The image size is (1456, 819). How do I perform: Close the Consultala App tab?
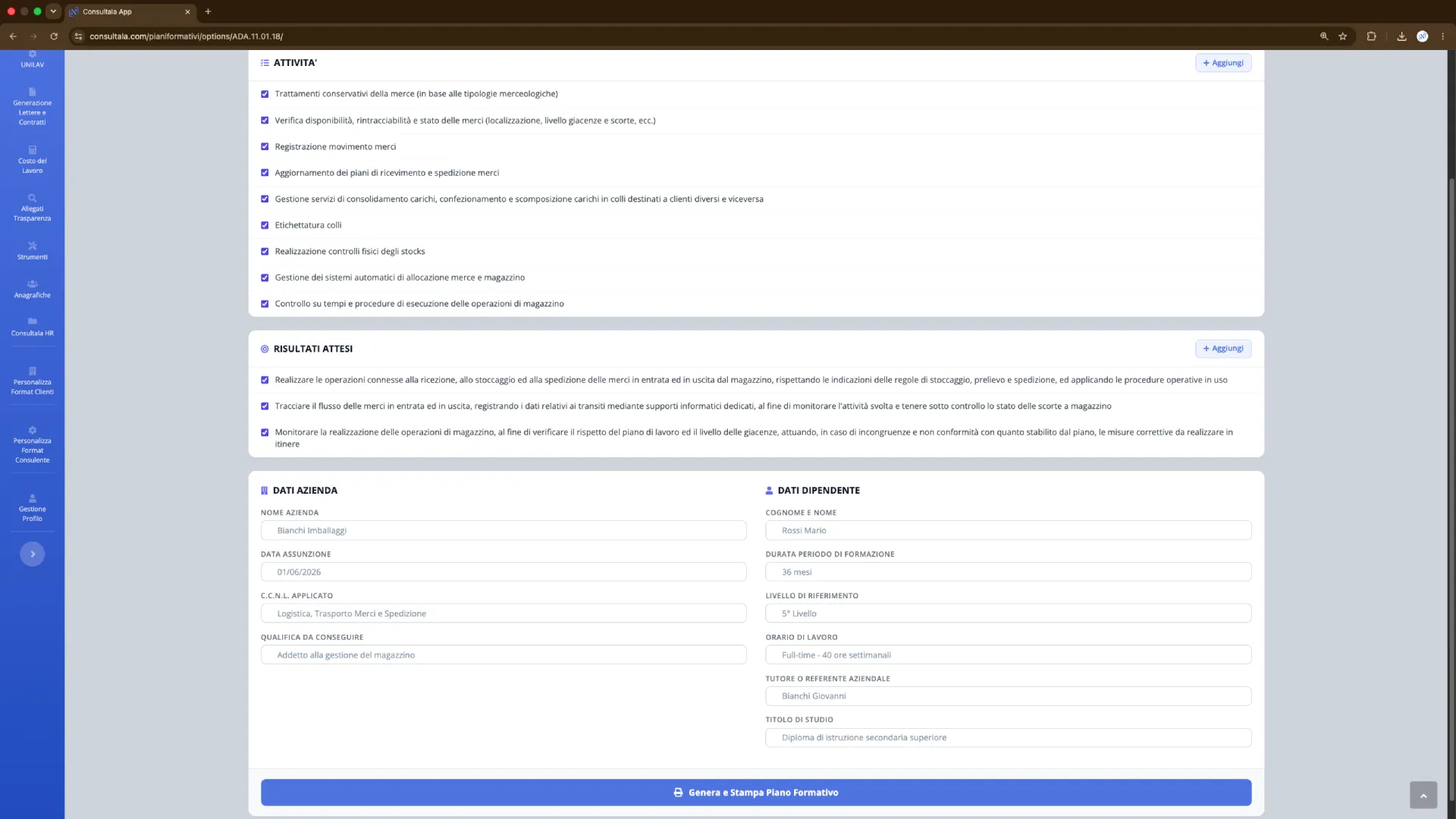click(187, 11)
